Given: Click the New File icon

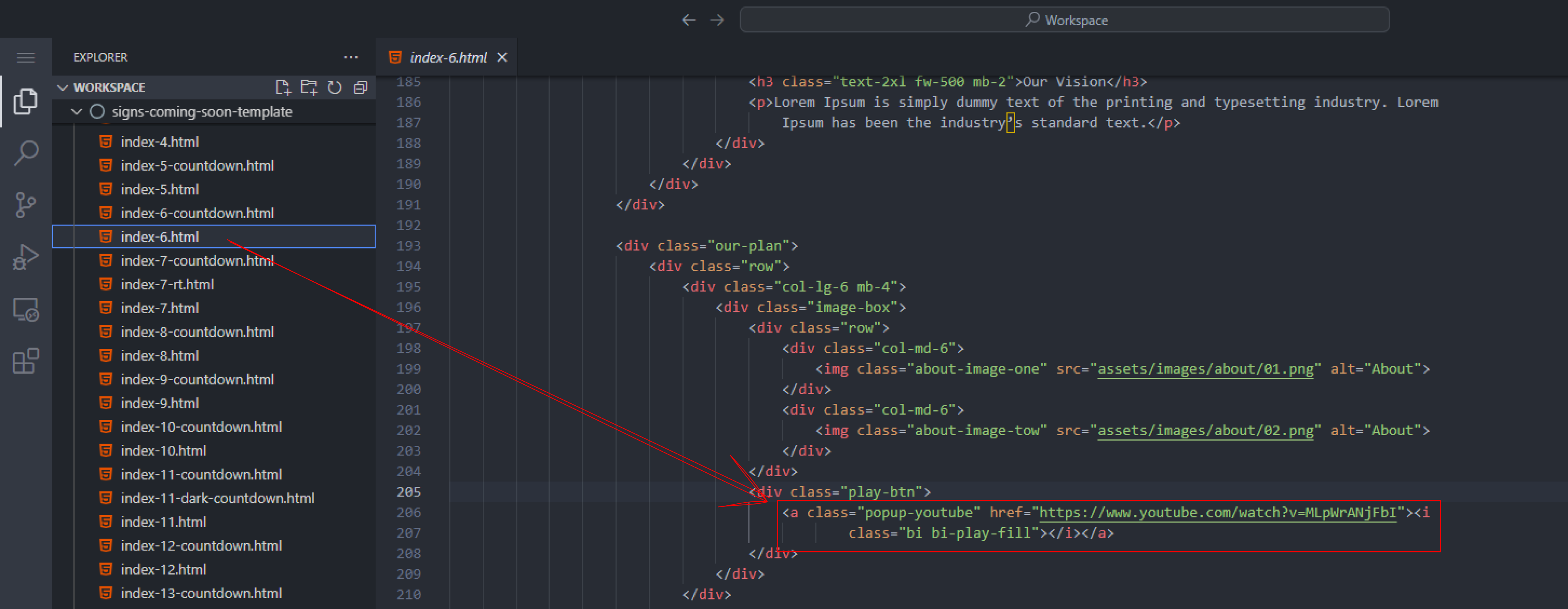Looking at the screenshot, I should 283,87.
